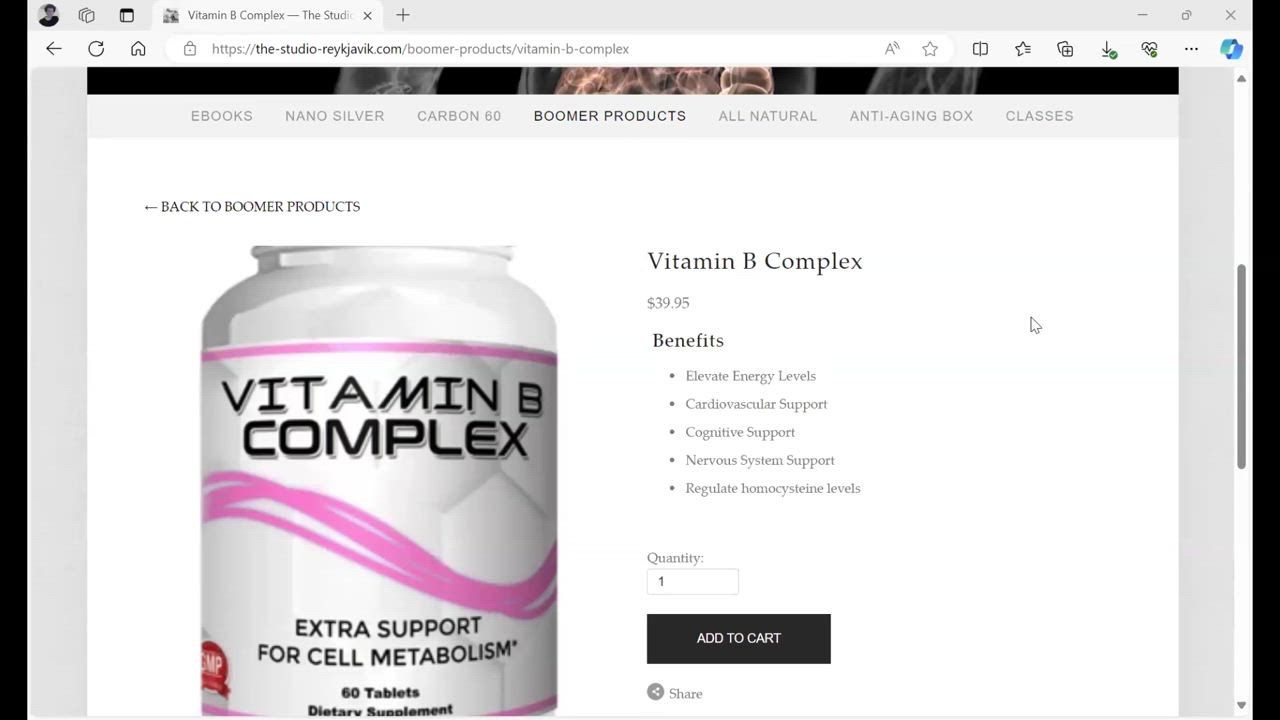Open the Copilot sidebar icon
This screenshot has width=1280, height=720.
(1231, 49)
